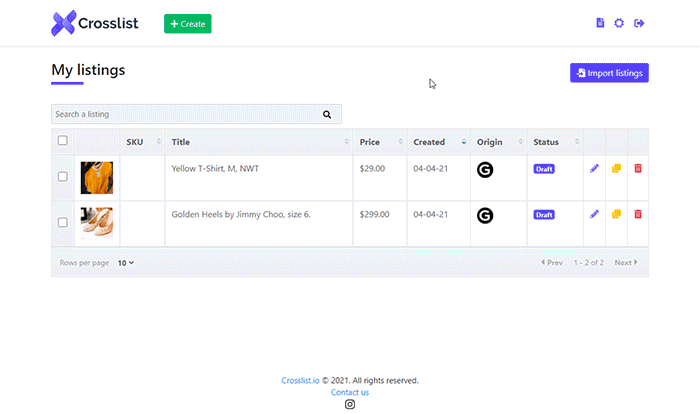Image resolution: width=700 pixels, height=414 pixels.
Task: Click the Draft badge for Golden Heels
Action: (544, 215)
